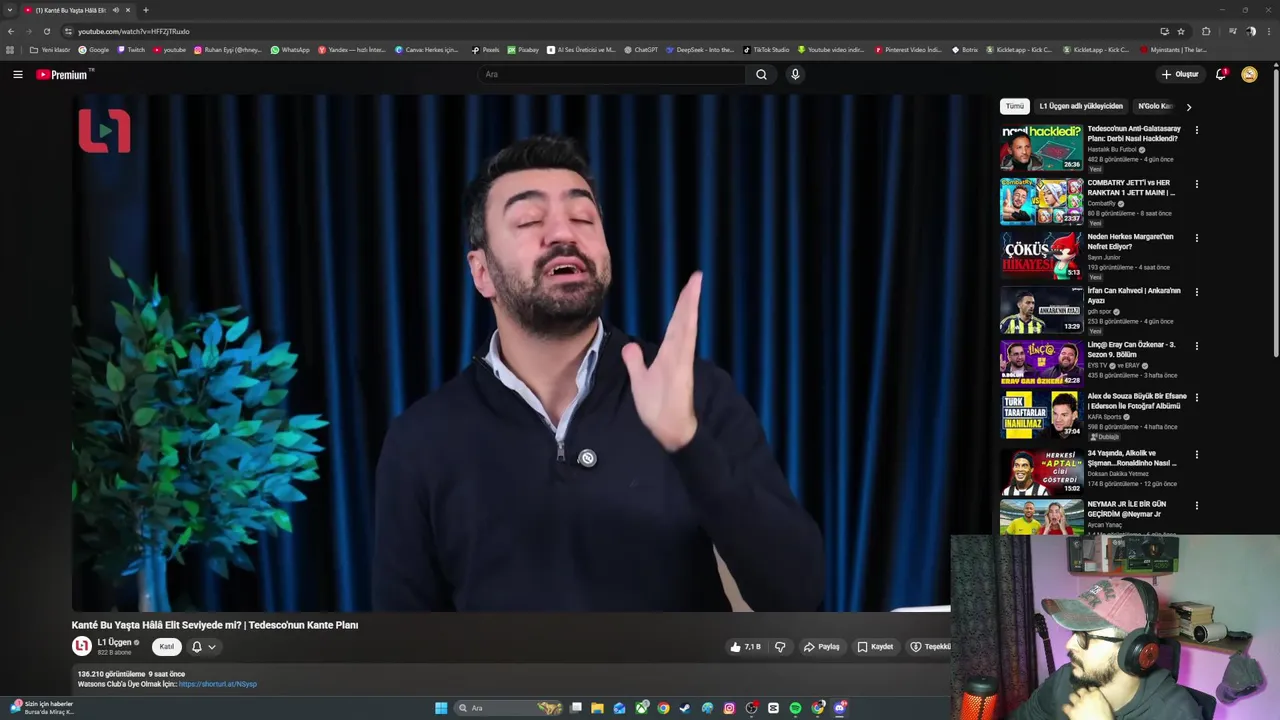Open Tedesco'nun Anti-Galatasaray Planı video thumbnail
This screenshot has width=1280, height=720.
click(1041, 147)
